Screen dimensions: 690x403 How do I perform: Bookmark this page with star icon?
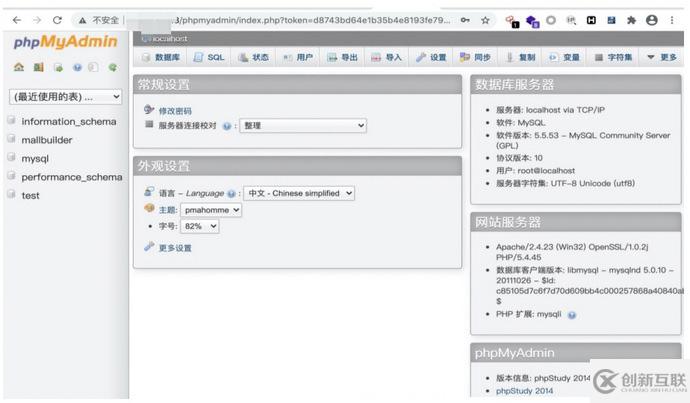pyautogui.click(x=485, y=20)
